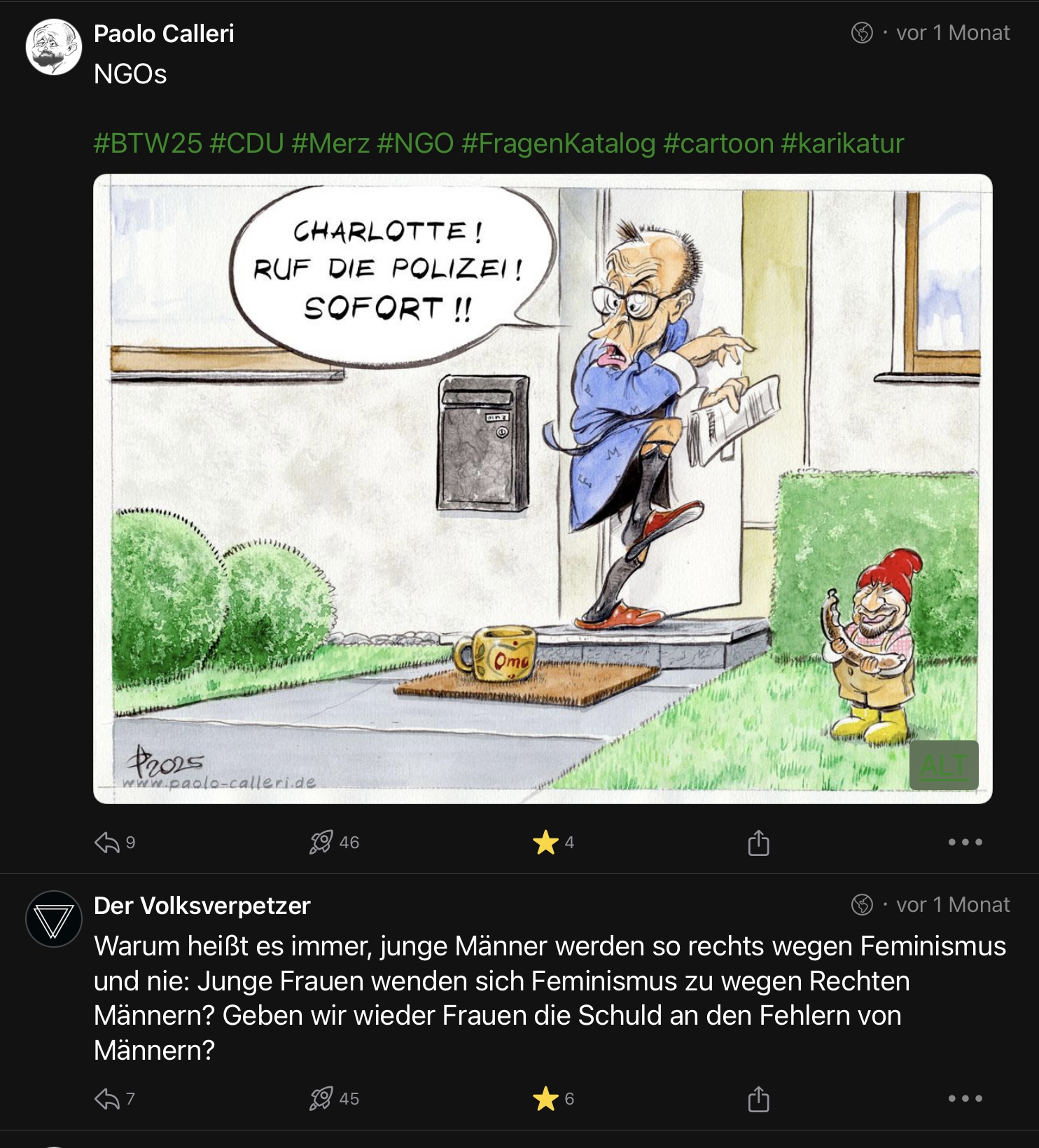Share Paolo Calleri's cartoon post
This screenshot has height=1148, width=1039.
[x=758, y=843]
